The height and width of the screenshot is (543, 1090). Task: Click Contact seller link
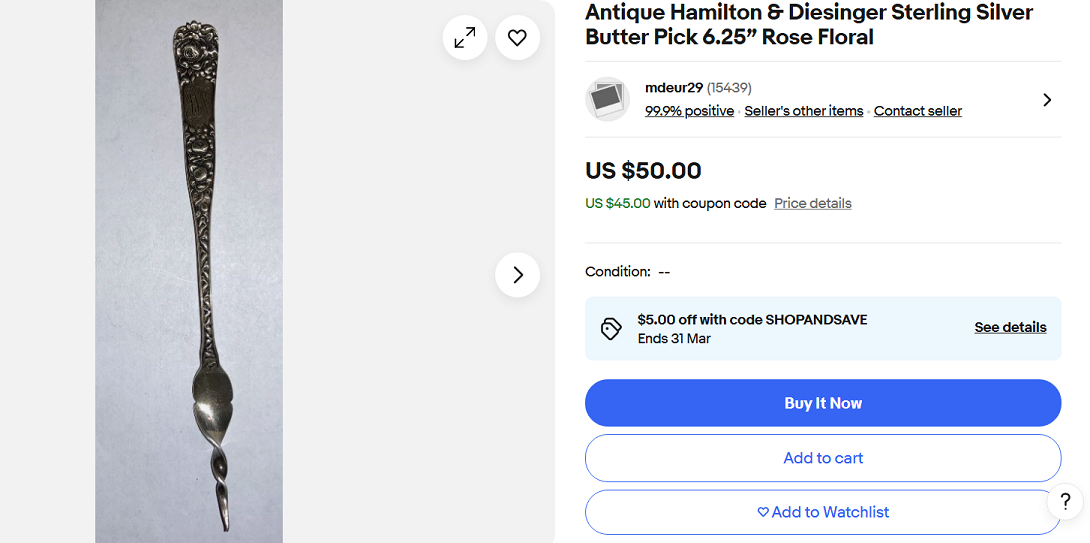click(x=918, y=111)
